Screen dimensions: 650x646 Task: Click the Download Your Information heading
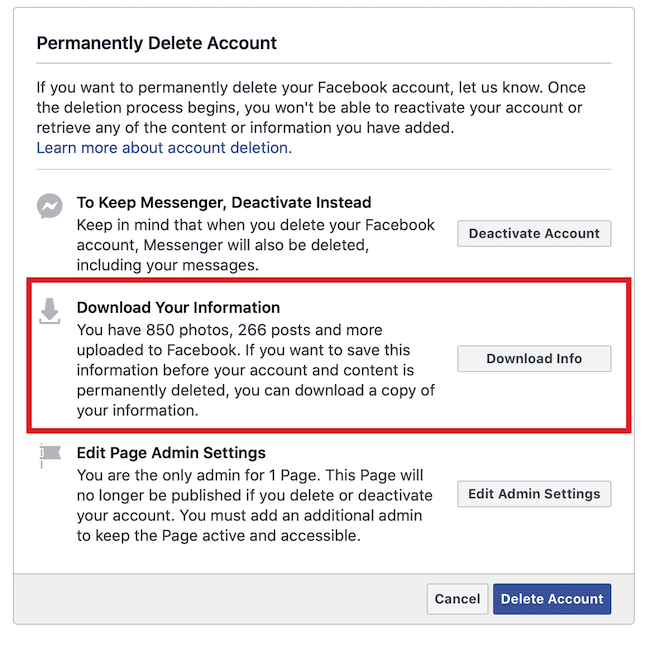click(x=178, y=308)
